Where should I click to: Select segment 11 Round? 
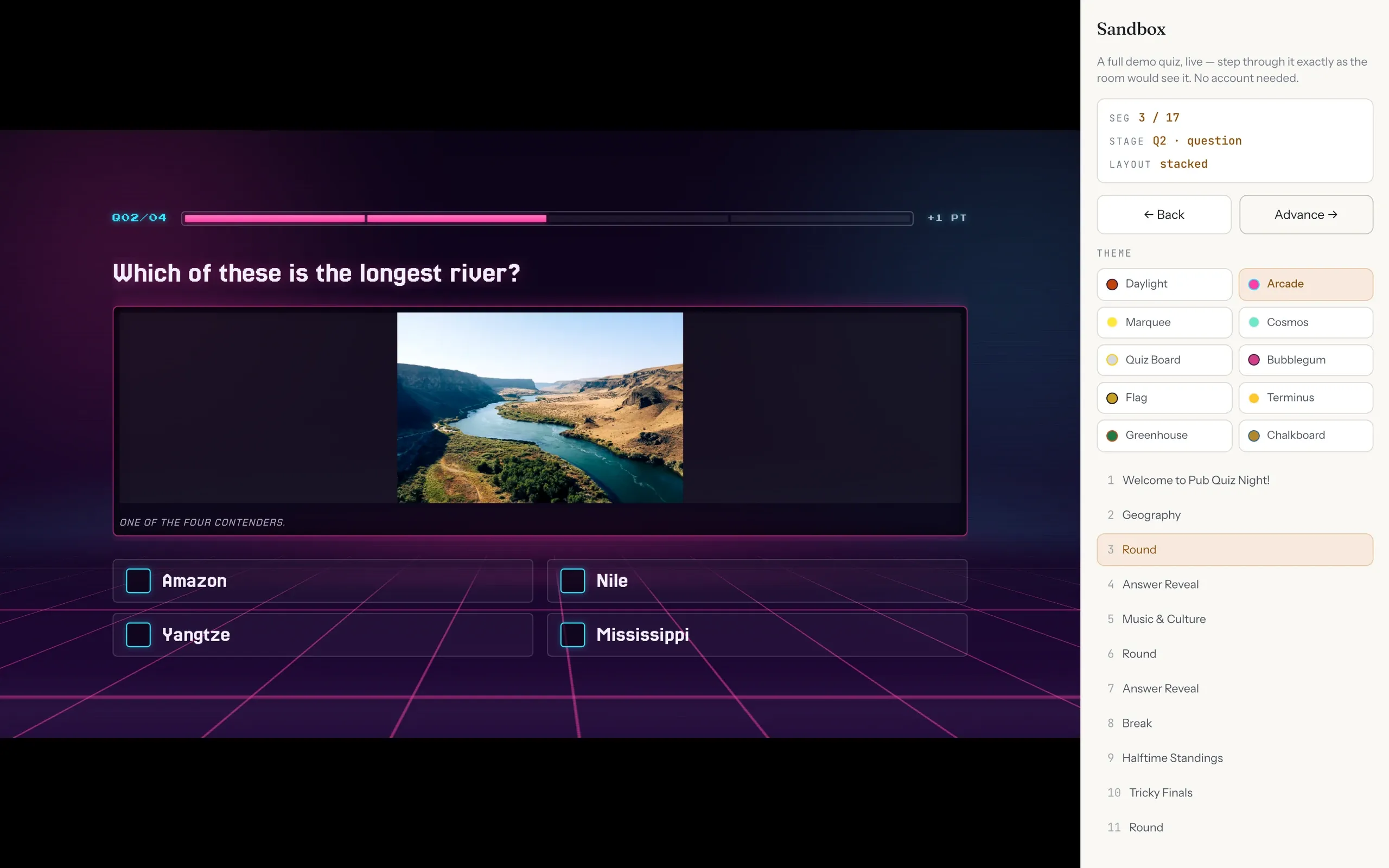1234,827
